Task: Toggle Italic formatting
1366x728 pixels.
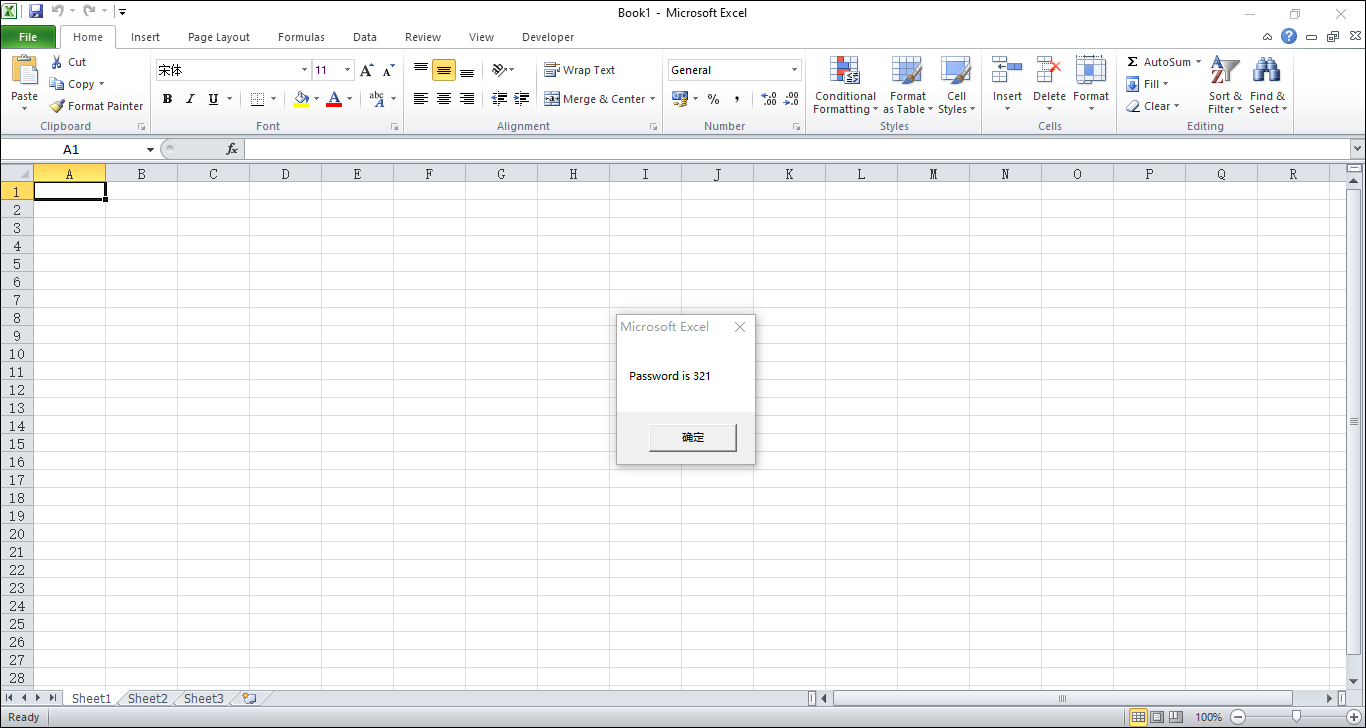Action: coord(190,99)
